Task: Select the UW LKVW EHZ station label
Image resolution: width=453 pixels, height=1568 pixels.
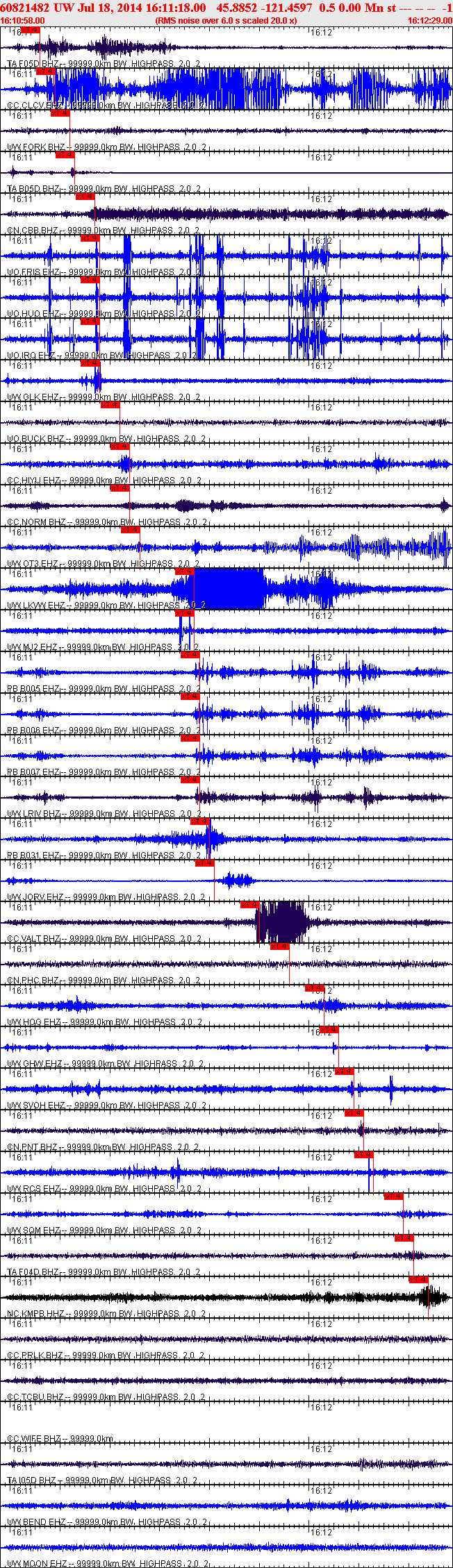Action: (x=36, y=606)
